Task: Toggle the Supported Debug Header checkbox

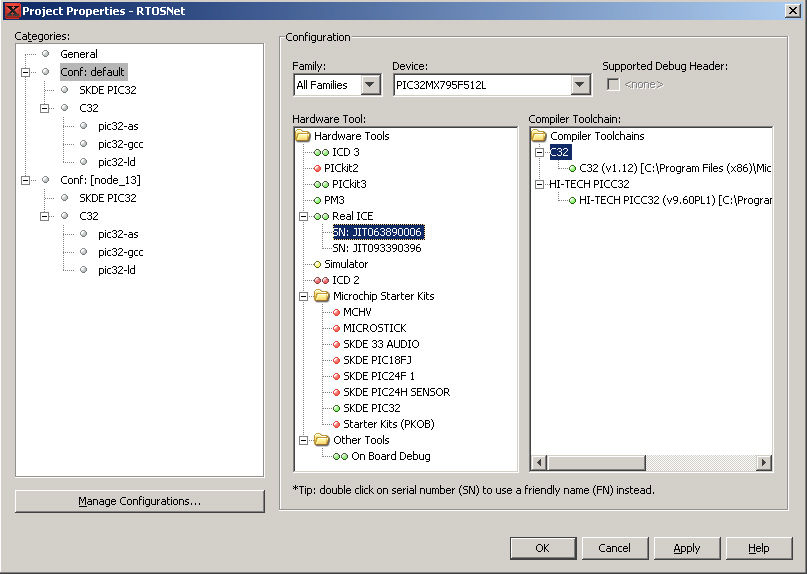Action: tap(613, 85)
